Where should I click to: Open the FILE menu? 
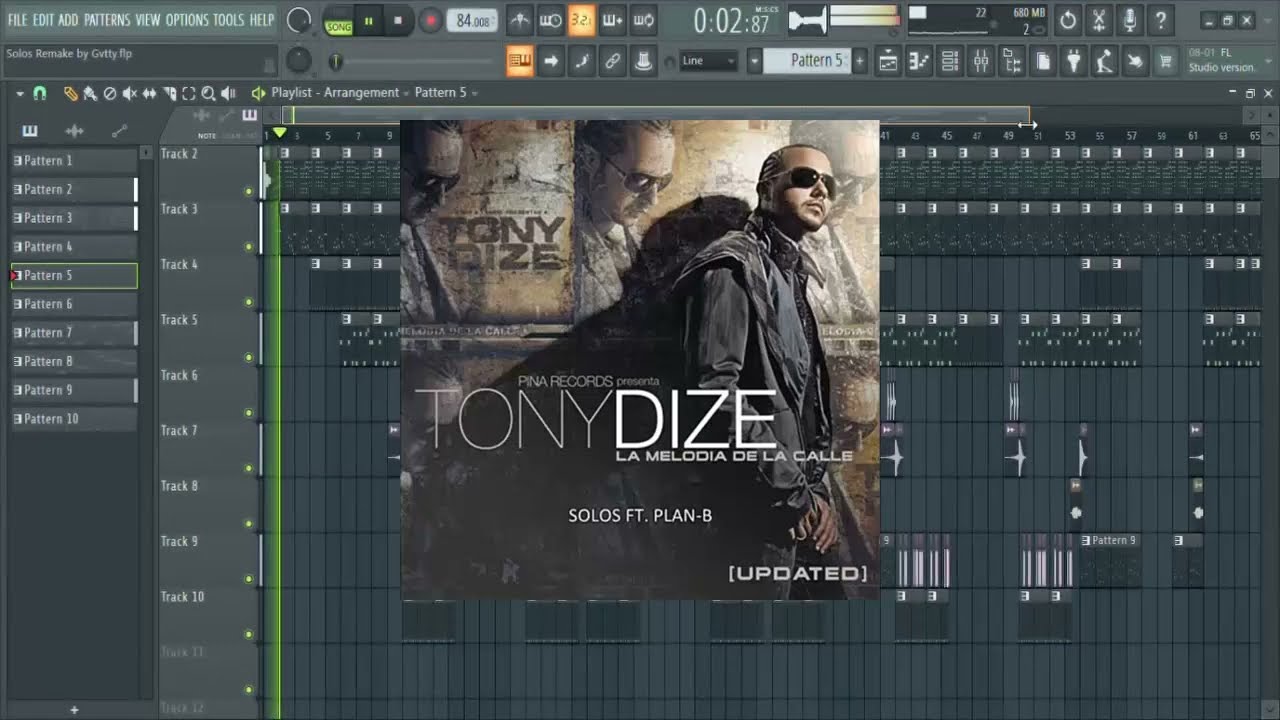pos(17,20)
